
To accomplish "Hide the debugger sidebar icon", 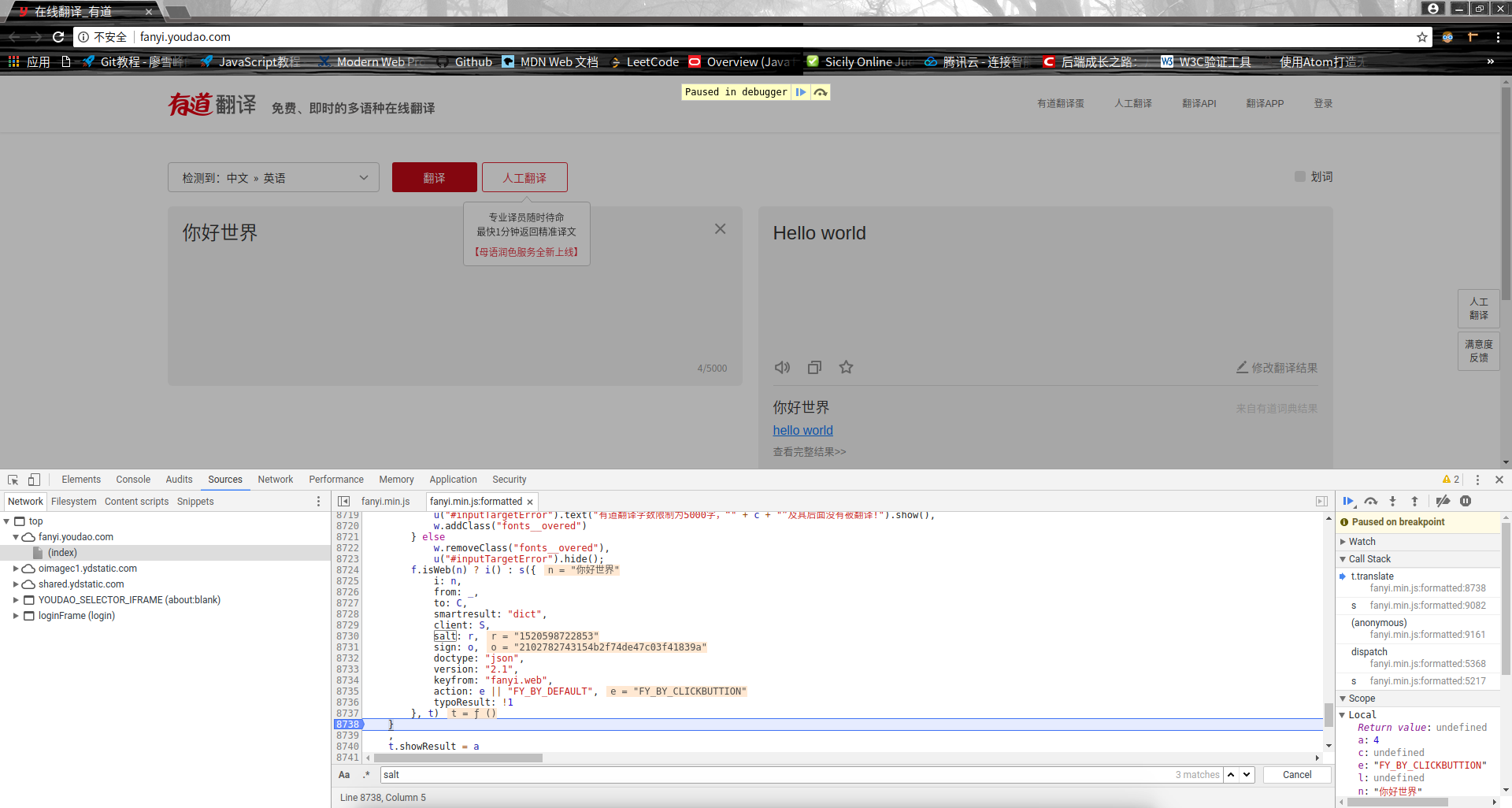I will (x=1321, y=502).
